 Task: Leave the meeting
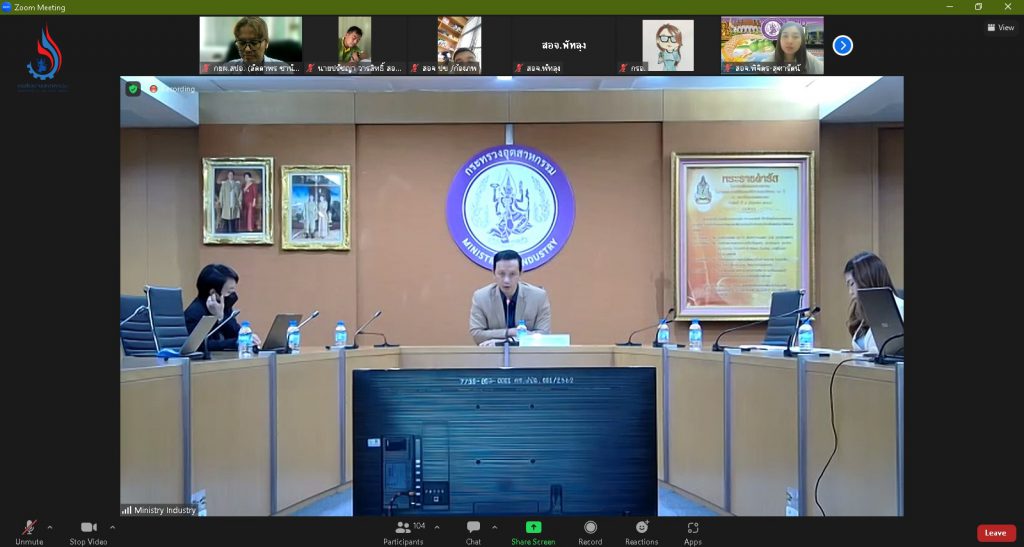995,533
